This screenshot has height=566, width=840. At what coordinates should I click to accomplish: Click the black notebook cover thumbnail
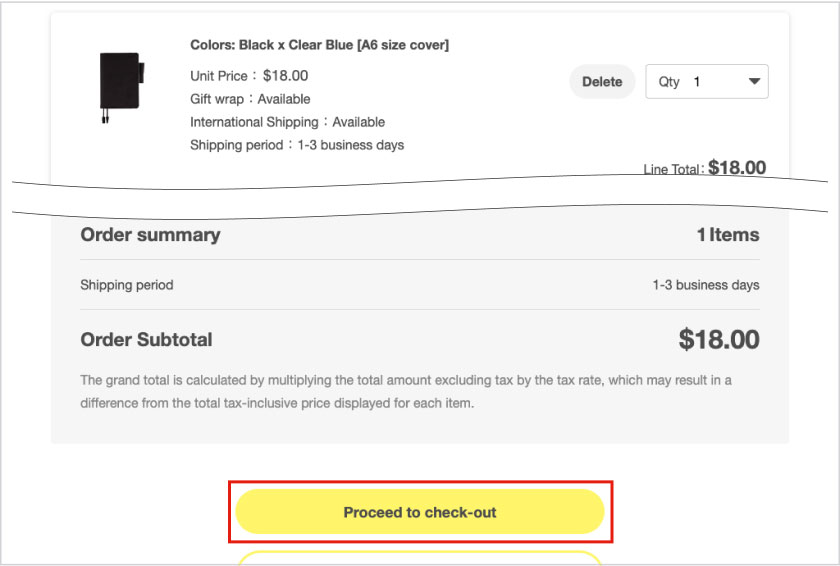click(x=120, y=87)
